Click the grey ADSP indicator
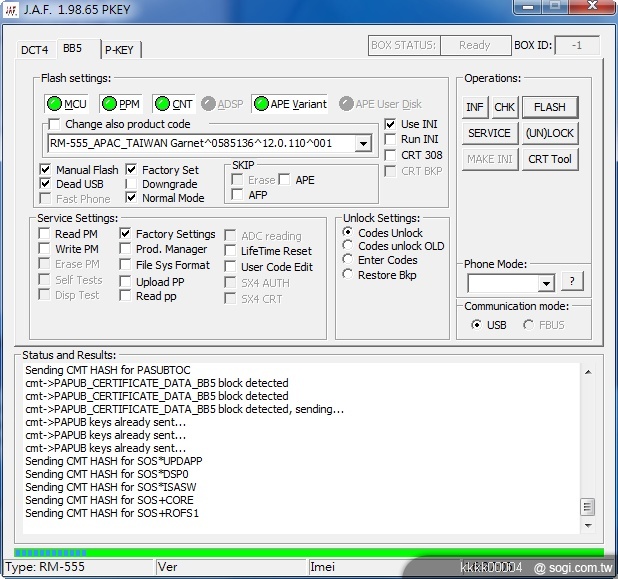 (222, 104)
